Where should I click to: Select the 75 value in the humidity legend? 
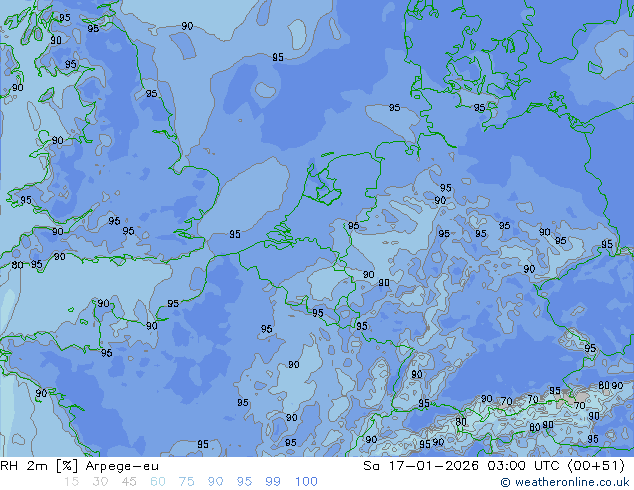[x=186, y=482]
